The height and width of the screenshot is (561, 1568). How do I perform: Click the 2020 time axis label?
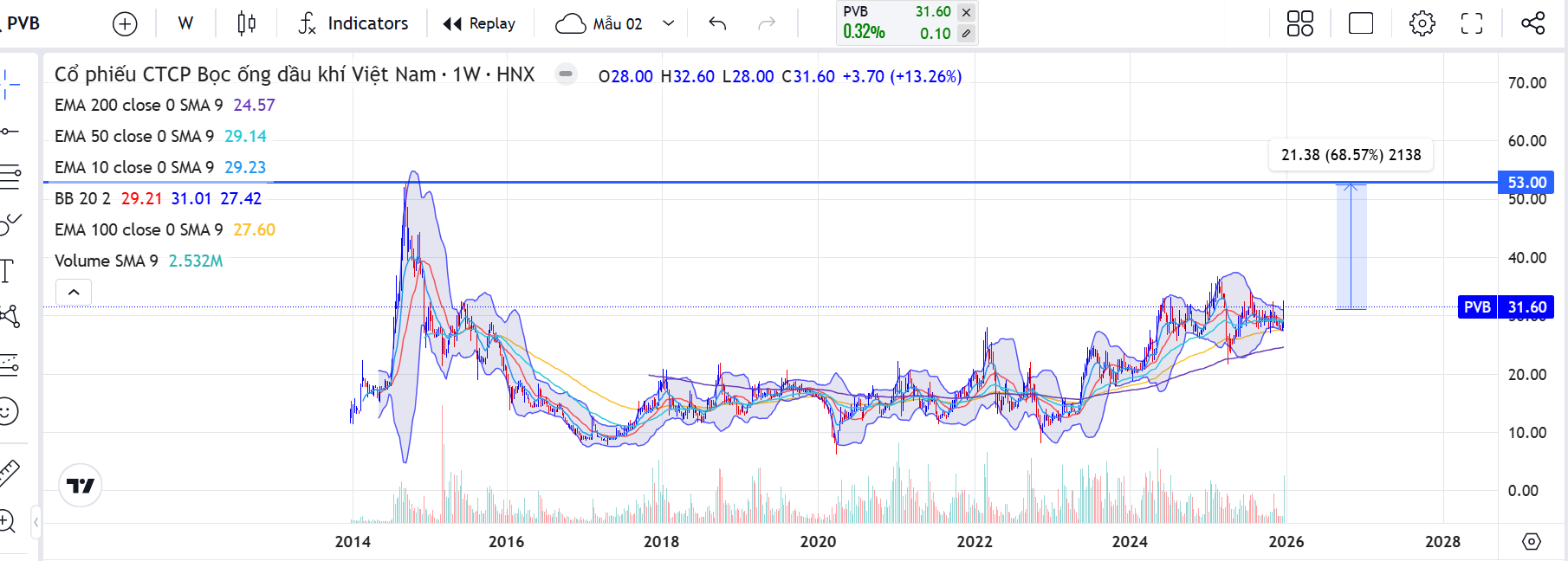[x=818, y=542]
